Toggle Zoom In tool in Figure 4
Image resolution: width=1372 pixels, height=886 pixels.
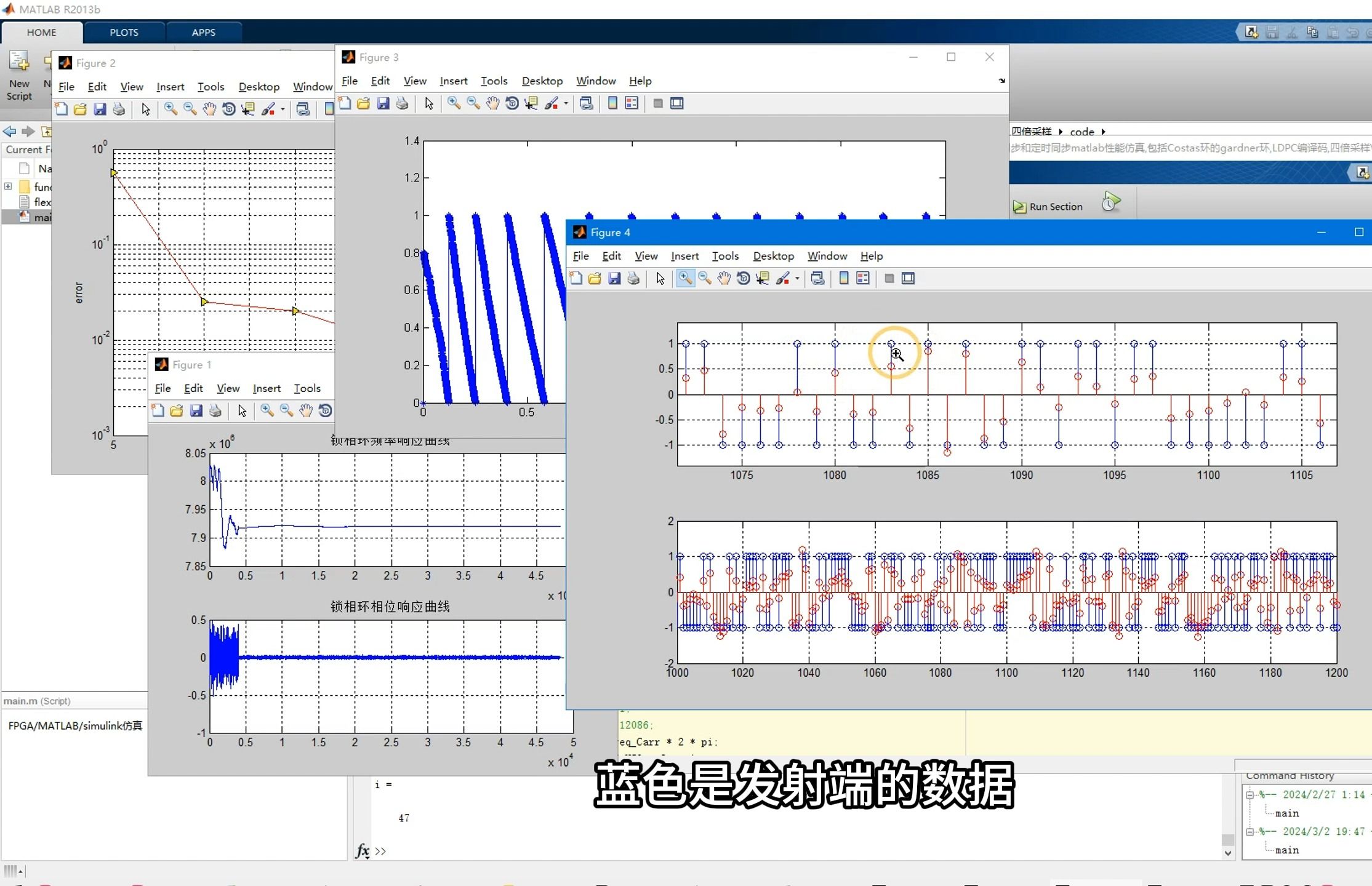click(684, 279)
